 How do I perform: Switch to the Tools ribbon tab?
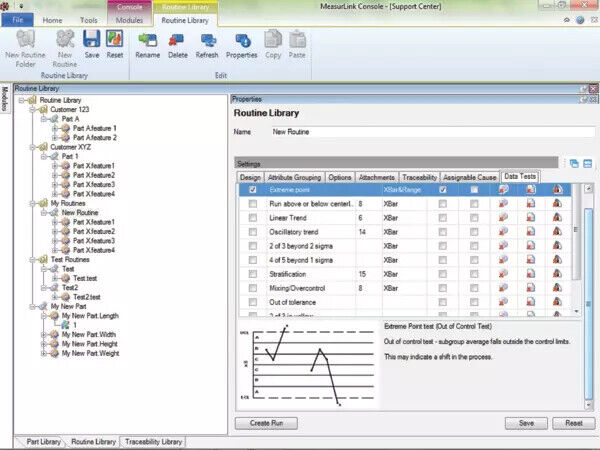[x=89, y=20]
